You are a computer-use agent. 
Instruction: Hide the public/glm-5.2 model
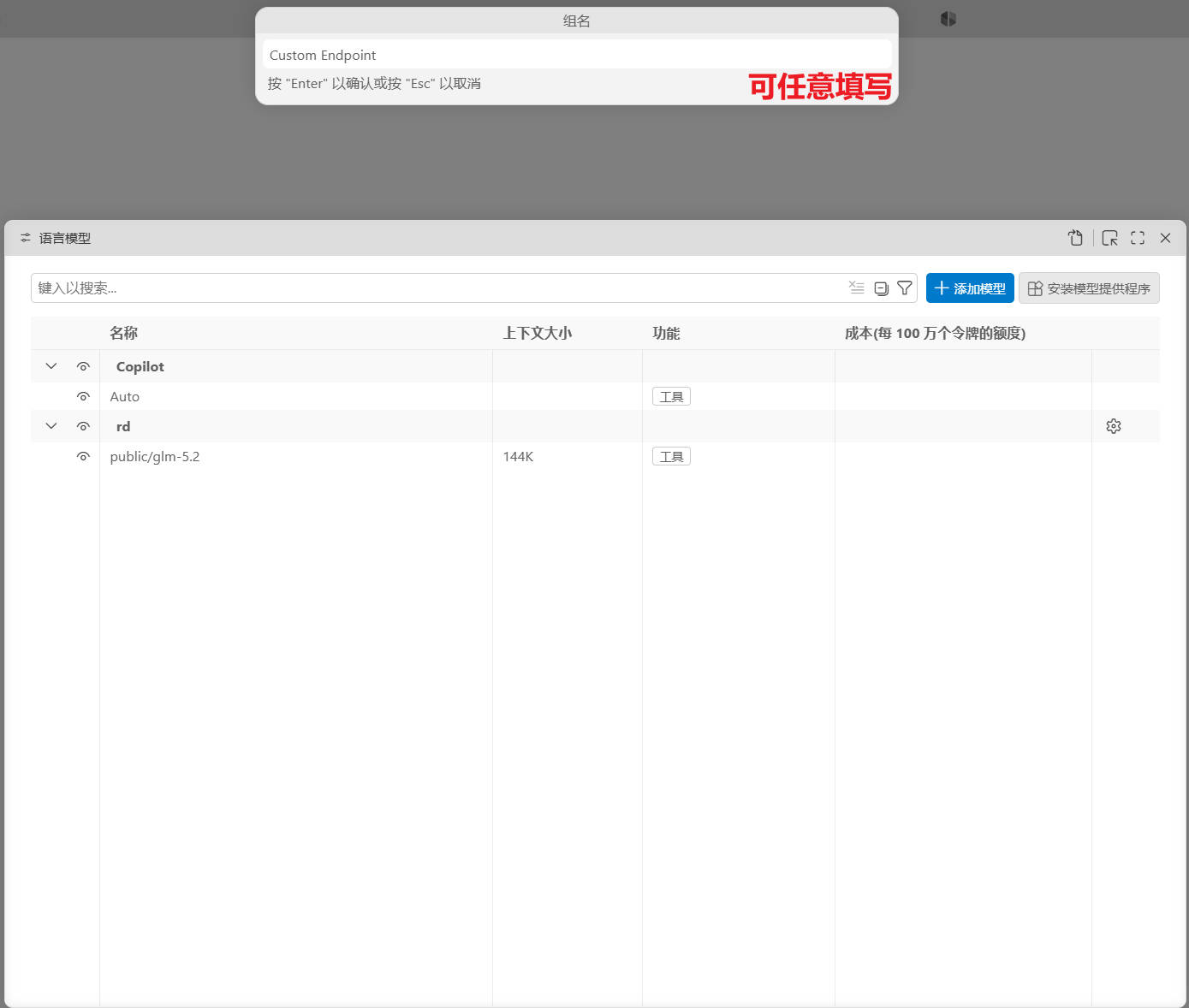[83, 456]
